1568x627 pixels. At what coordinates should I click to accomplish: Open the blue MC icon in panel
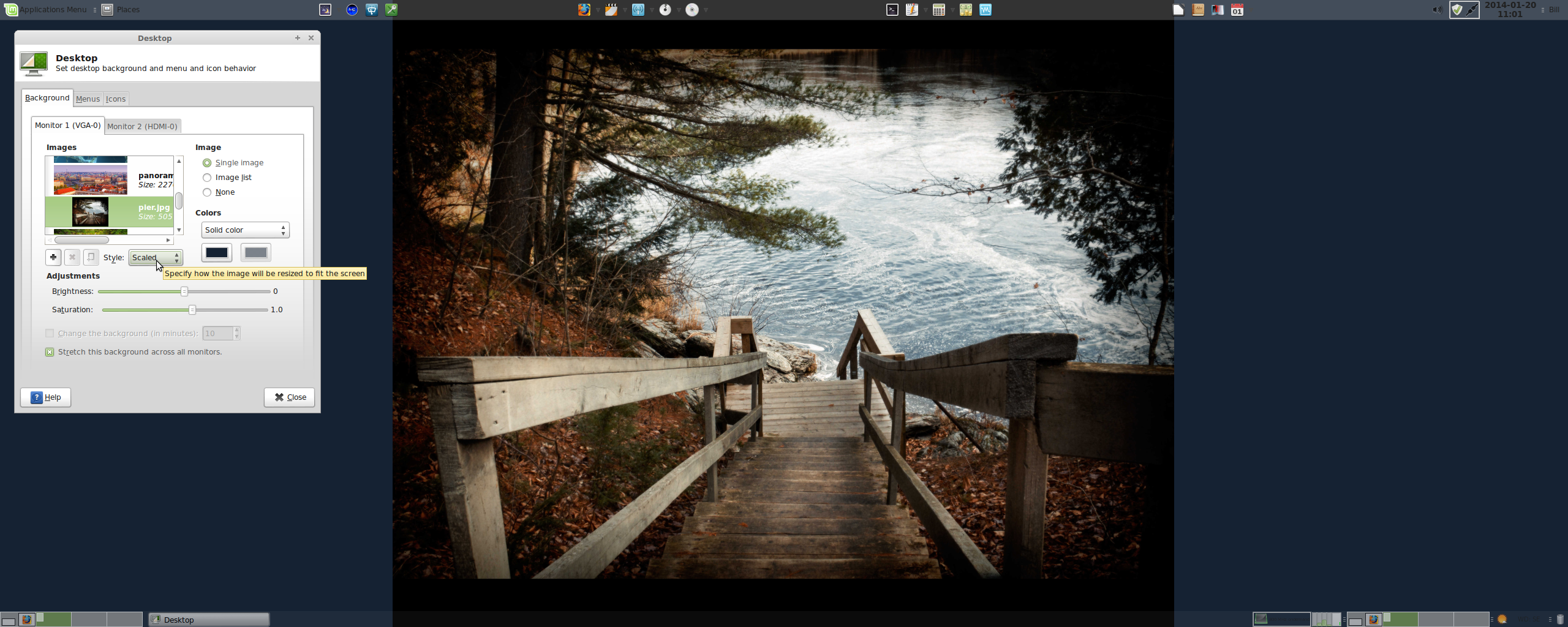pos(352,10)
